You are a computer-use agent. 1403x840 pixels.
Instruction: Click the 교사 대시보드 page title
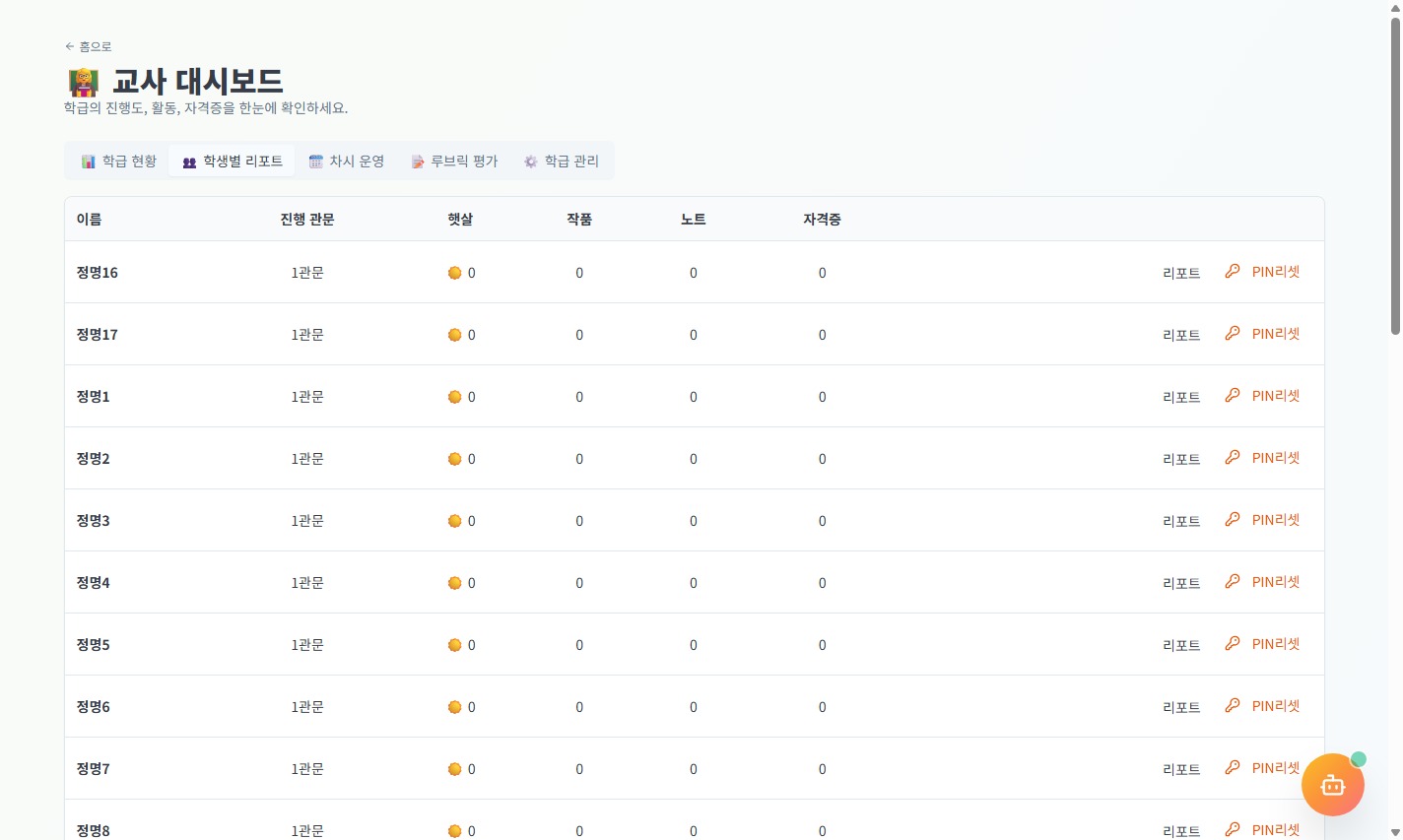click(x=198, y=81)
